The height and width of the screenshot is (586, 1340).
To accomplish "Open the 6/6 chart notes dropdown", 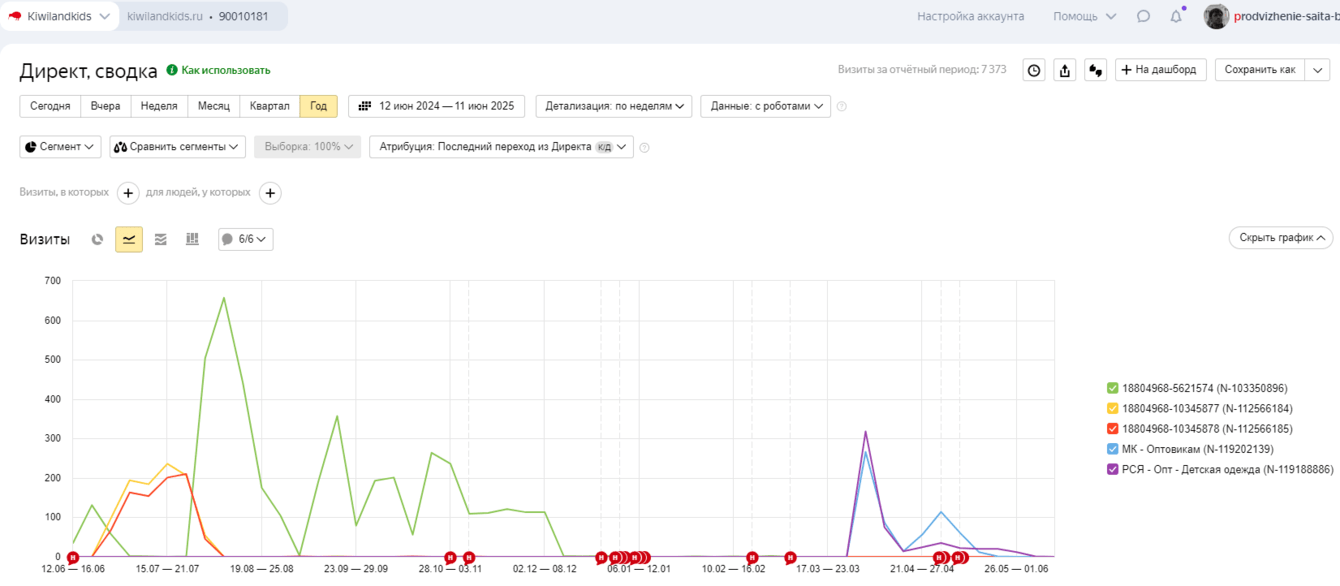I will (x=245, y=239).
